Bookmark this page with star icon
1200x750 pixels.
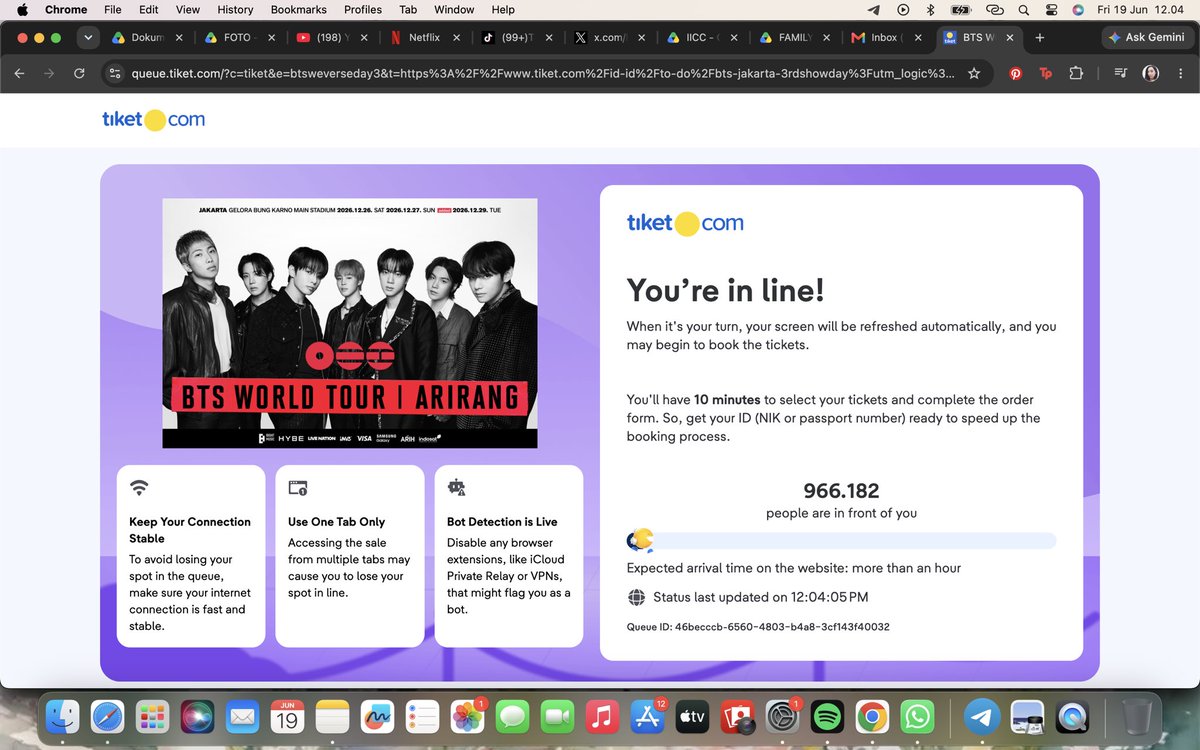(x=974, y=73)
